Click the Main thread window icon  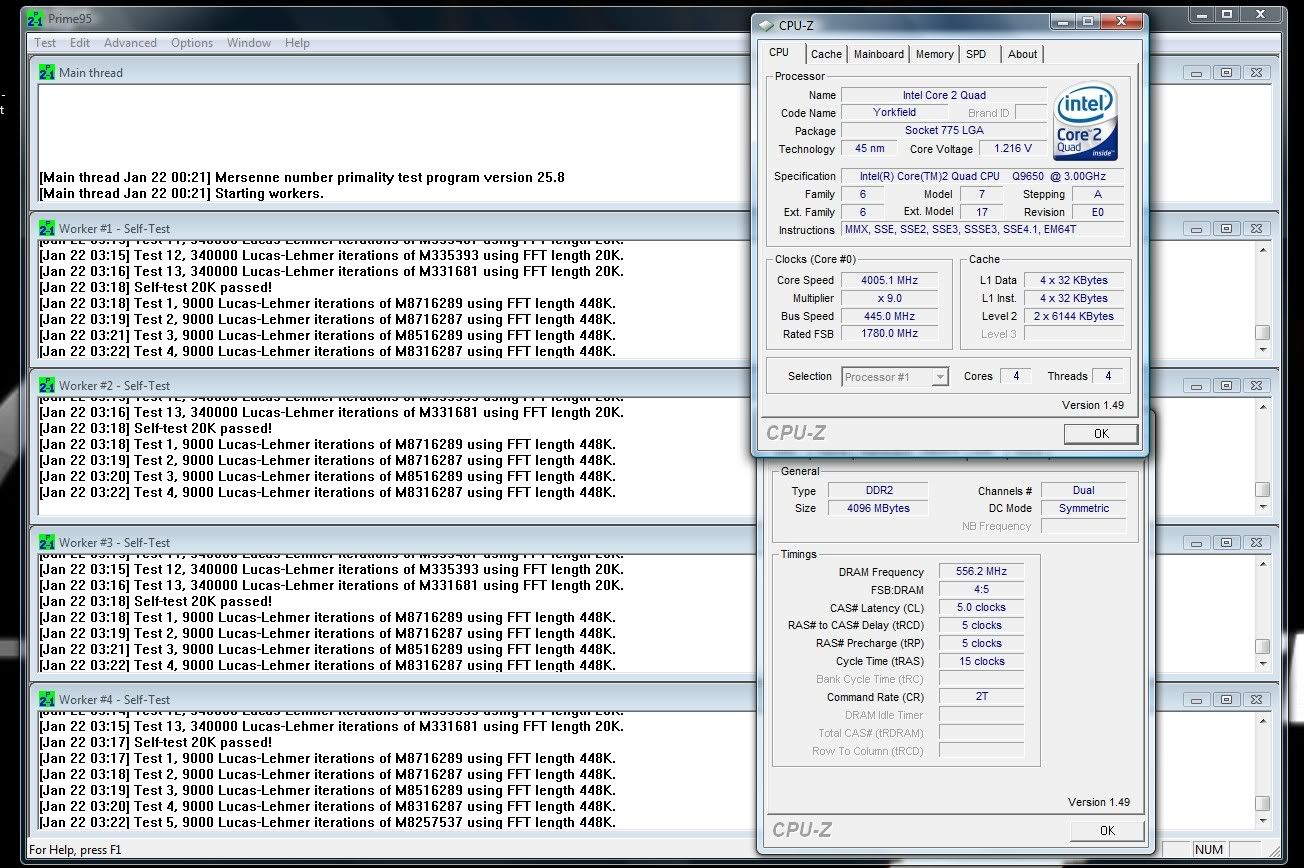tap(47, 72)
